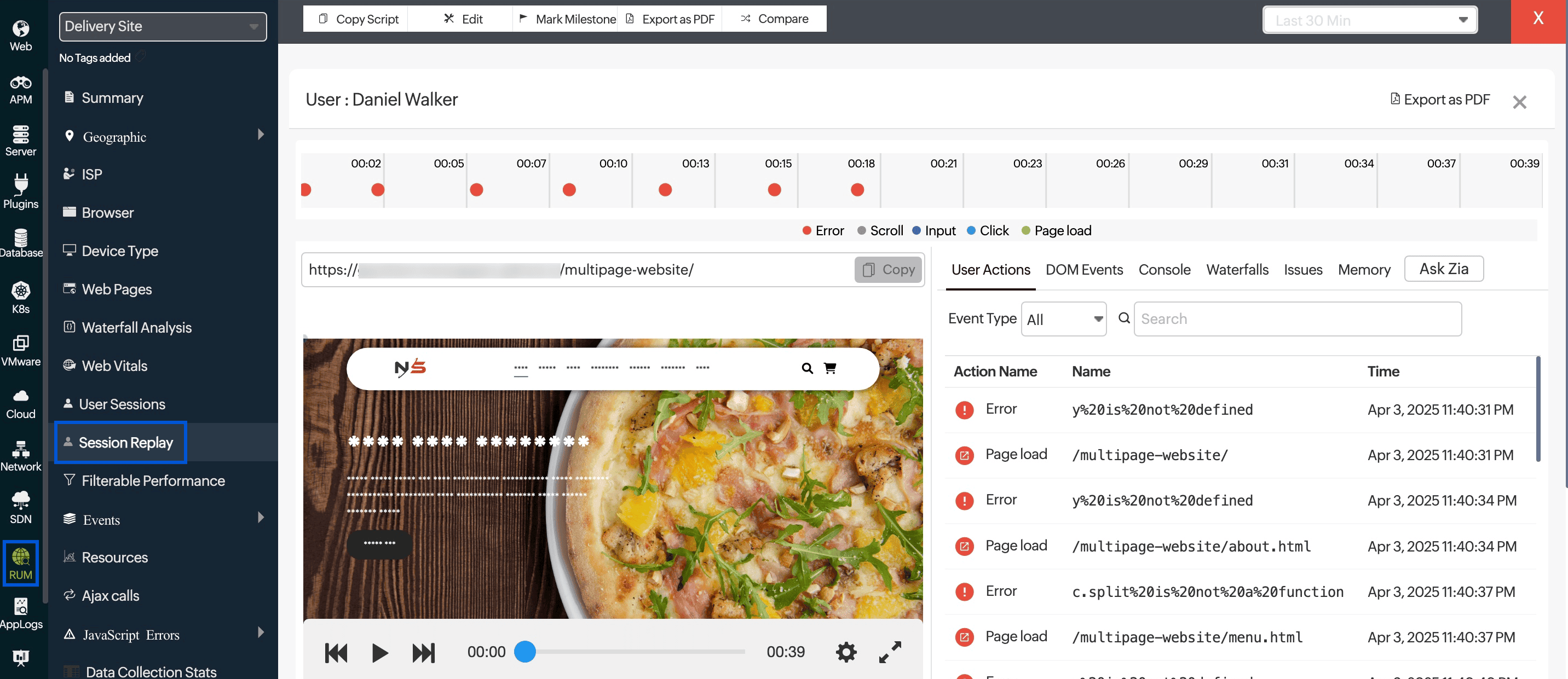Open the Event Type All dropdown
This screenshot has width=1568, height=679.
click(x=1064, y=319)
